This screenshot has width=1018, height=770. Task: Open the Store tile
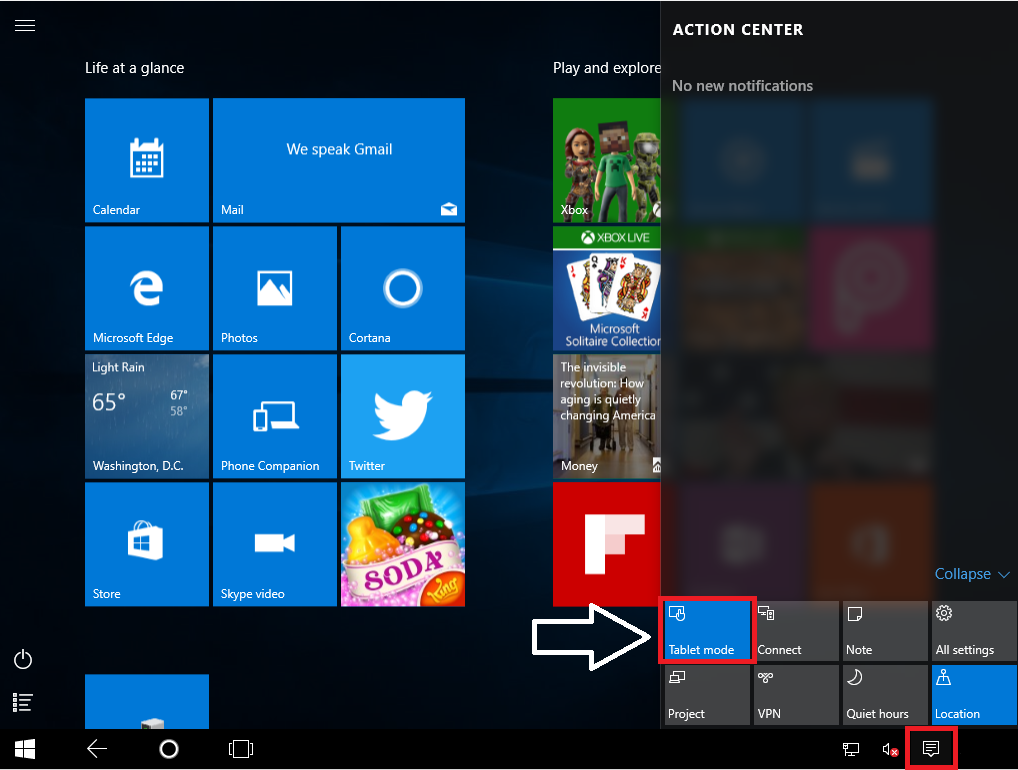[x=147, y=544]
